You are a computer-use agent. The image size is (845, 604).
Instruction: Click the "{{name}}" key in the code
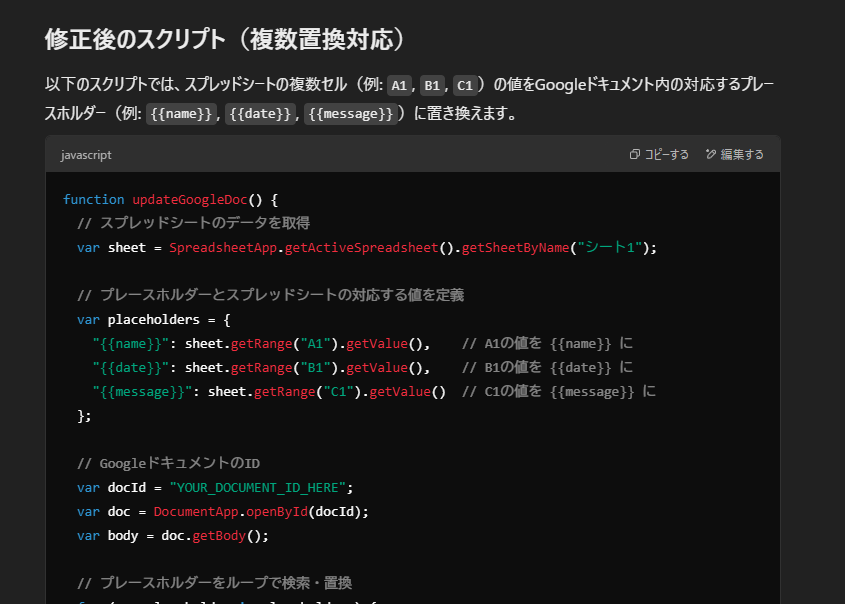tap(131, 344)
